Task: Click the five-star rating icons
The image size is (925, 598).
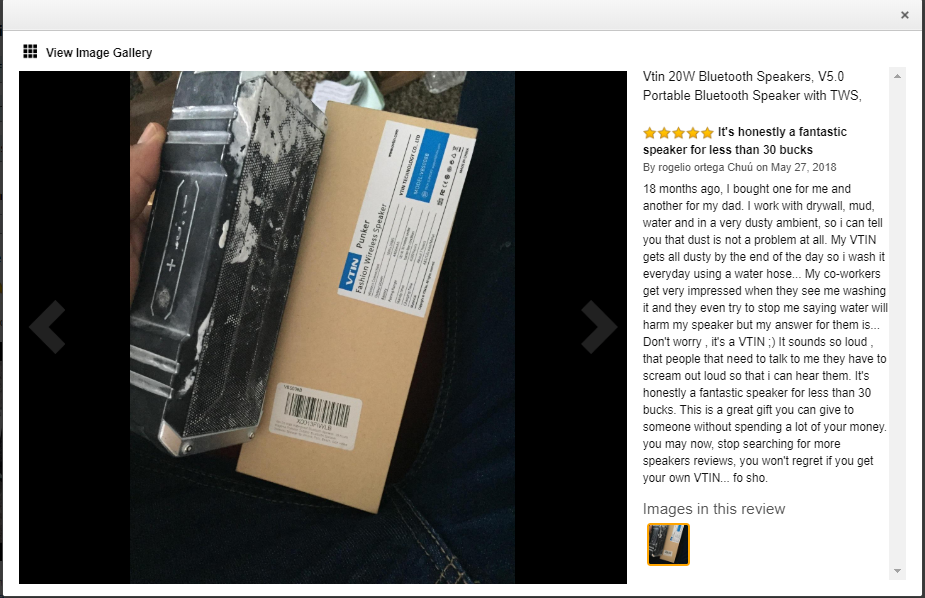Action: pyautogui.click(x=678, y=133)
